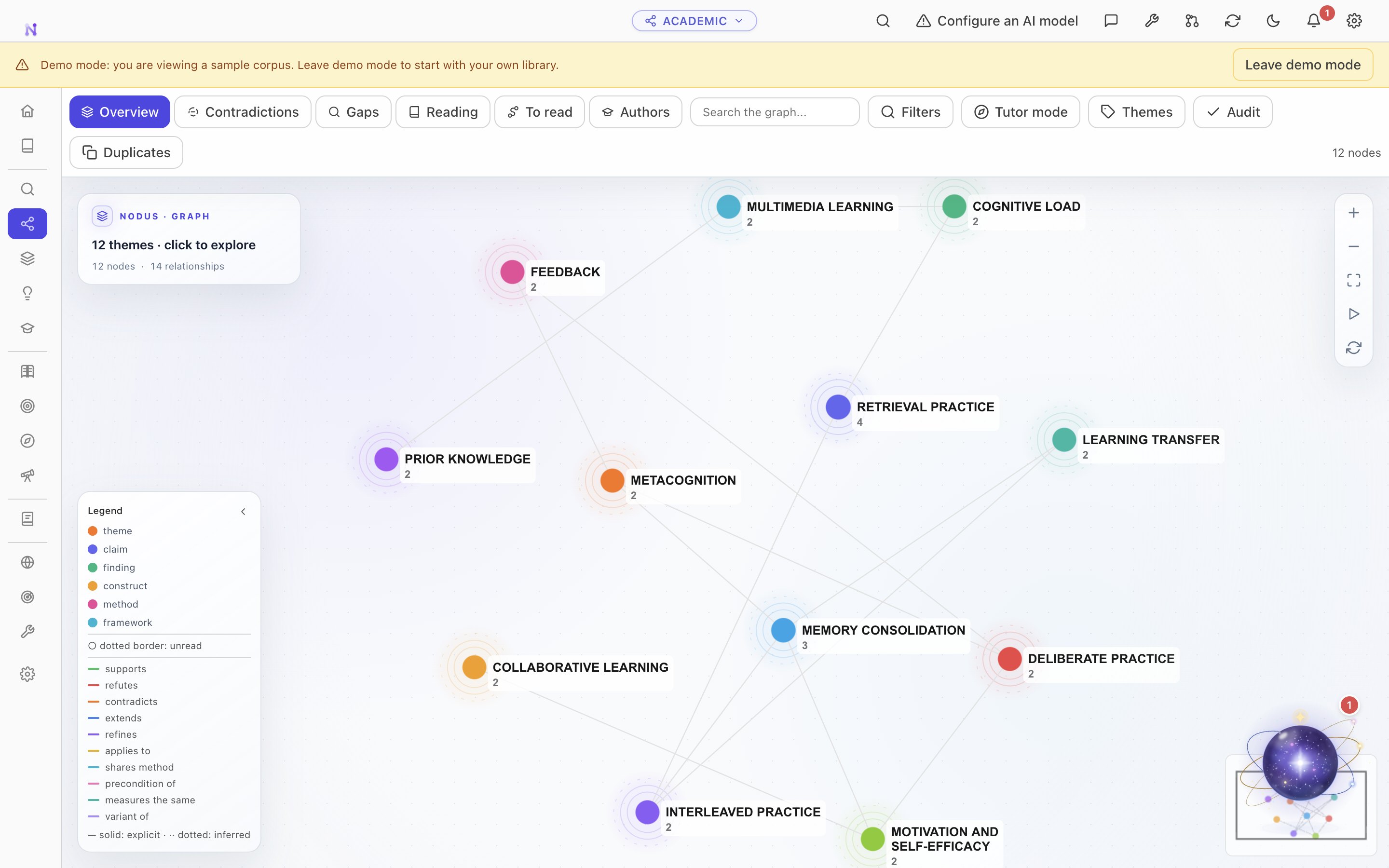Zoom in the graph with plus icon
The width and height of the screenshot is (1389, 868).
click(x=1353, y=213)
